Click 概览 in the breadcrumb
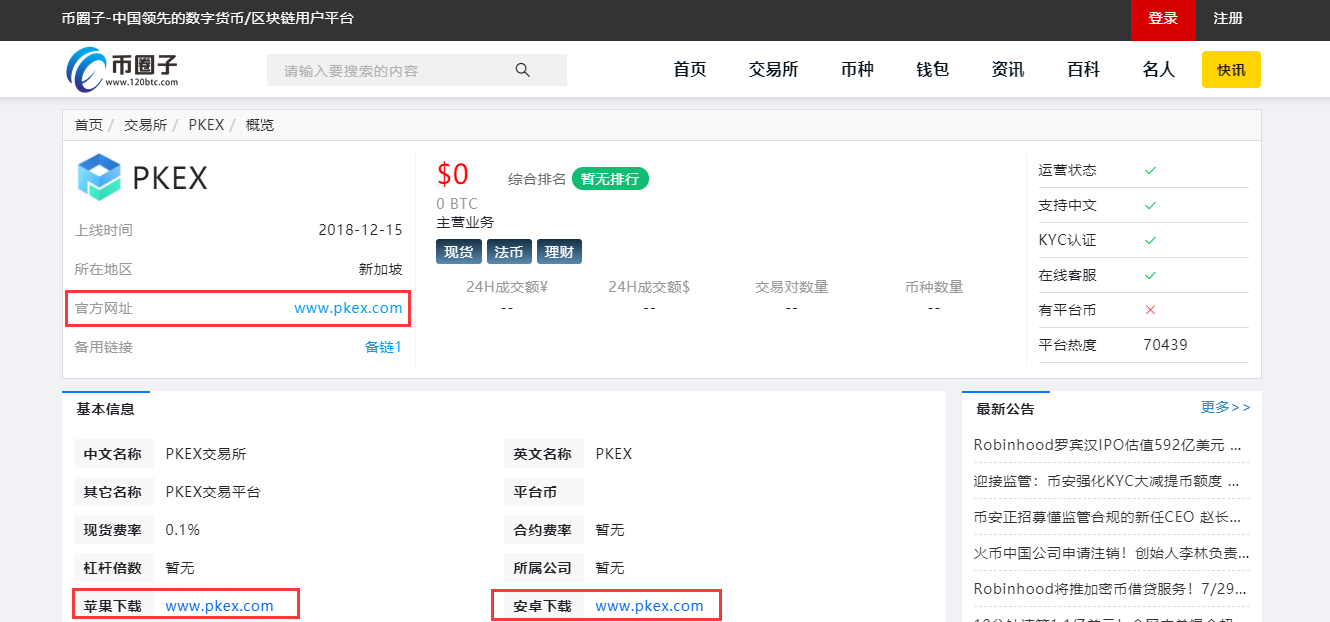1330x622 pixels. (260, 125)
